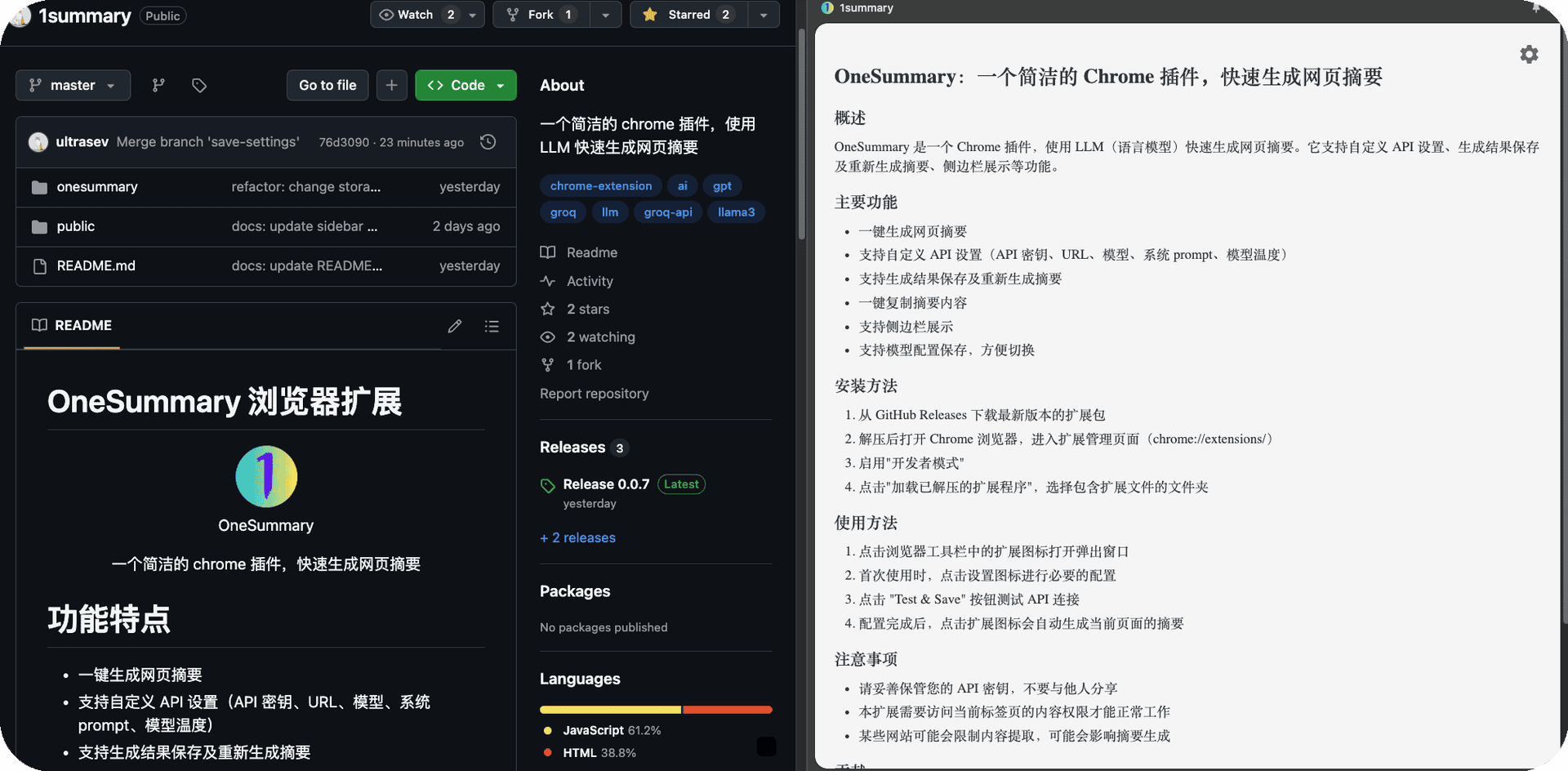Click the gpt topic tag
Screen dimensions: 1568x771
pyautogui.click(x=722, y=186)
